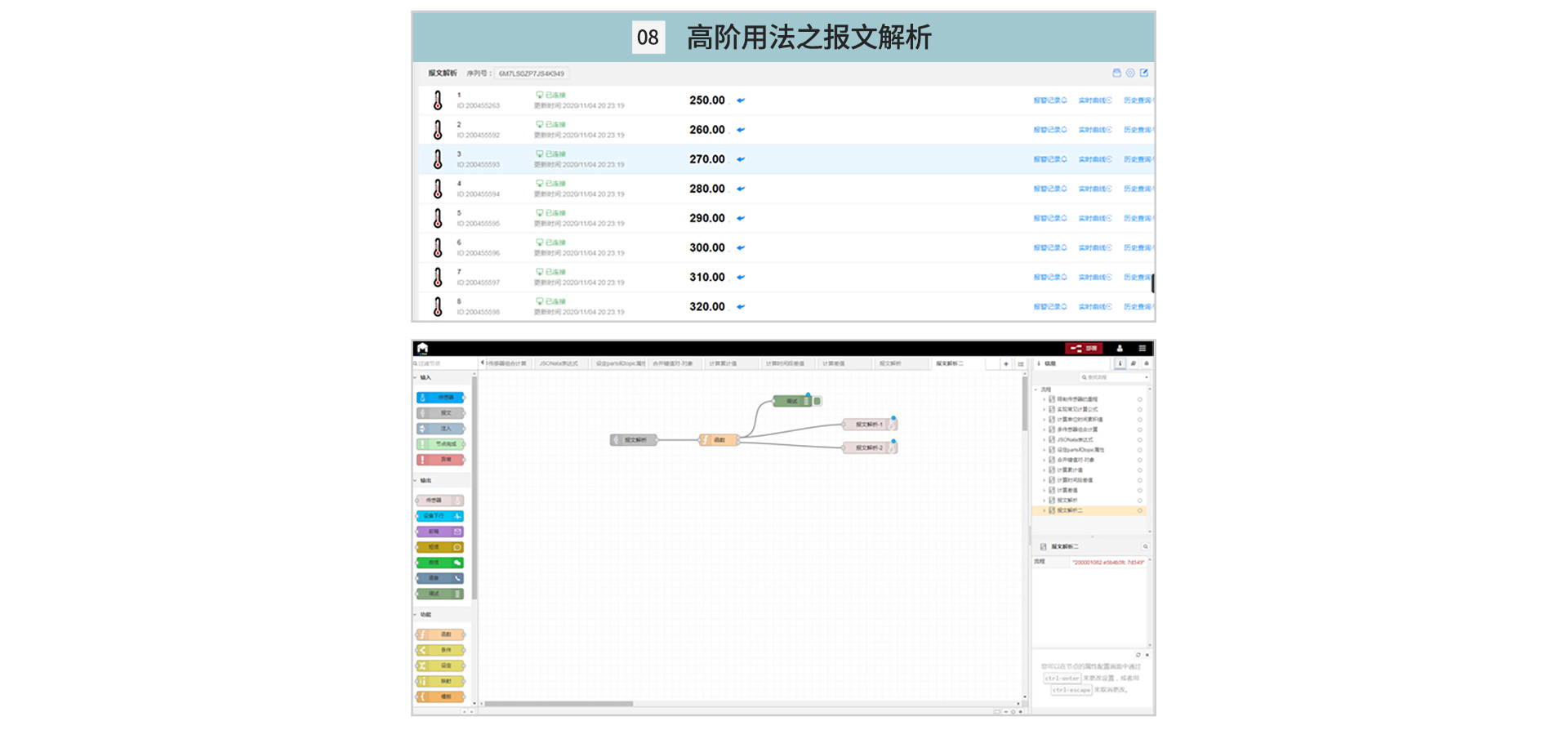Viewport: 1568px width, 730px height.
Task: Click the edit icon in device panel header
Action: (1144, 73)
